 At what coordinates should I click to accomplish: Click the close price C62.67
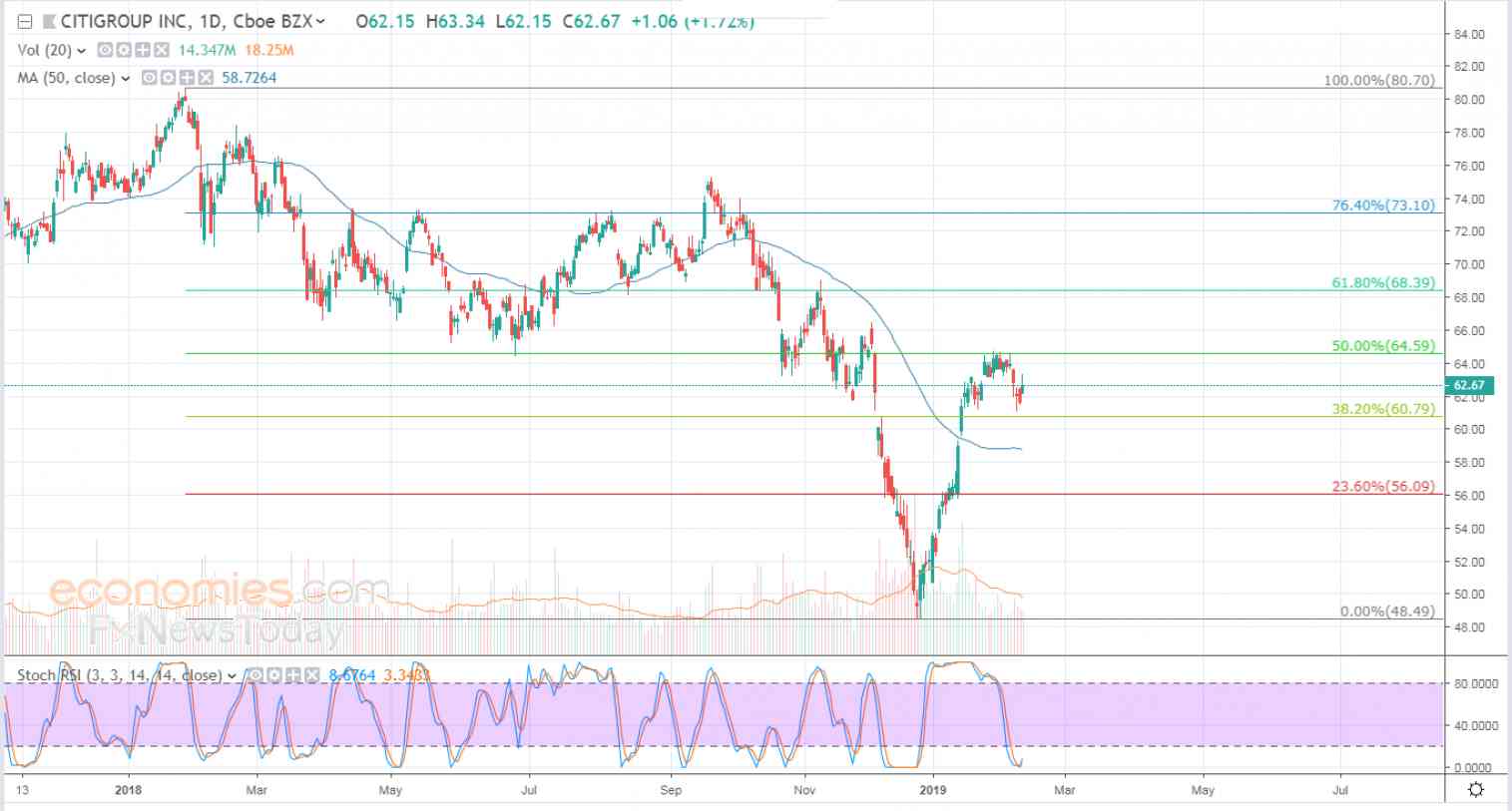[591, 21]
